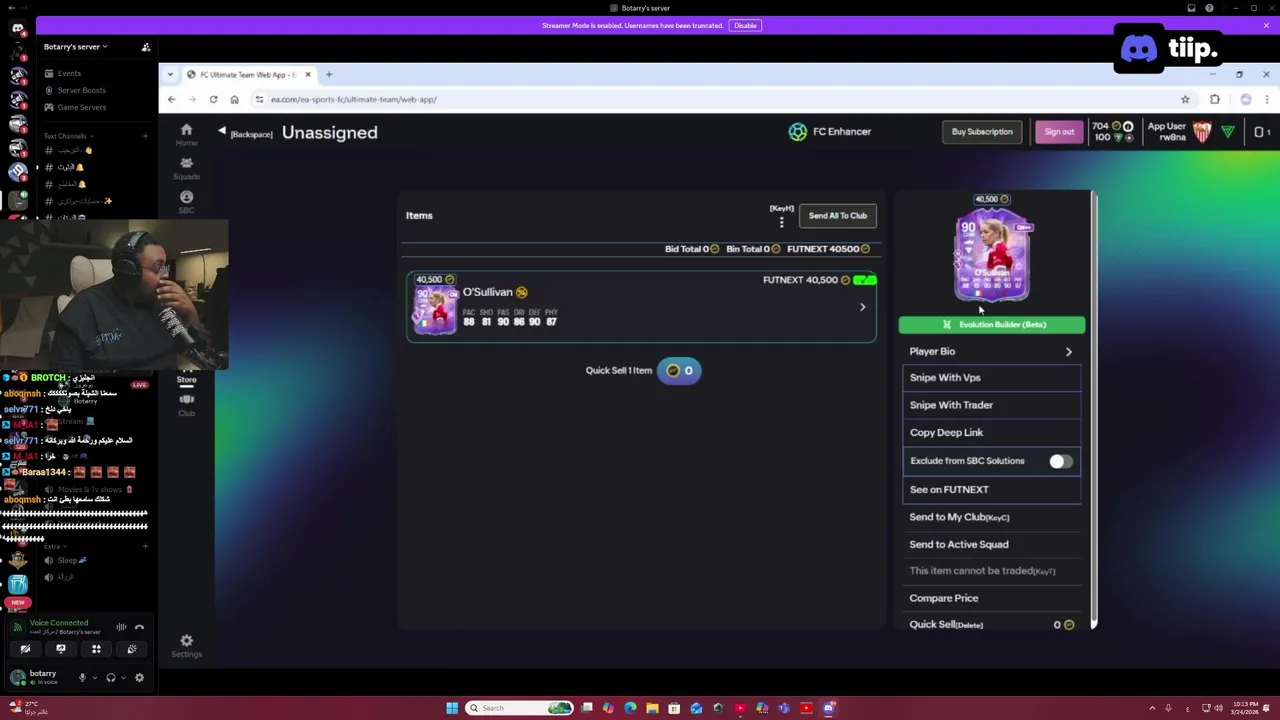
Task: Open Discord voice noise suppression settings
Action: 121,627
